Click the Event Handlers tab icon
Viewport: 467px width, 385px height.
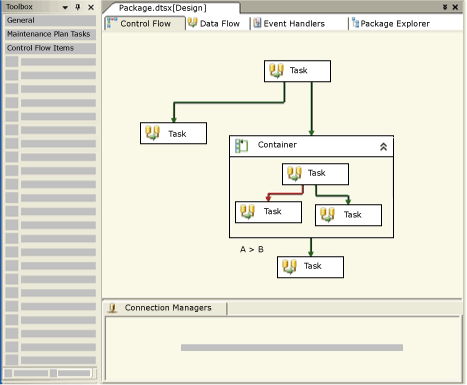tap(257, 23)
